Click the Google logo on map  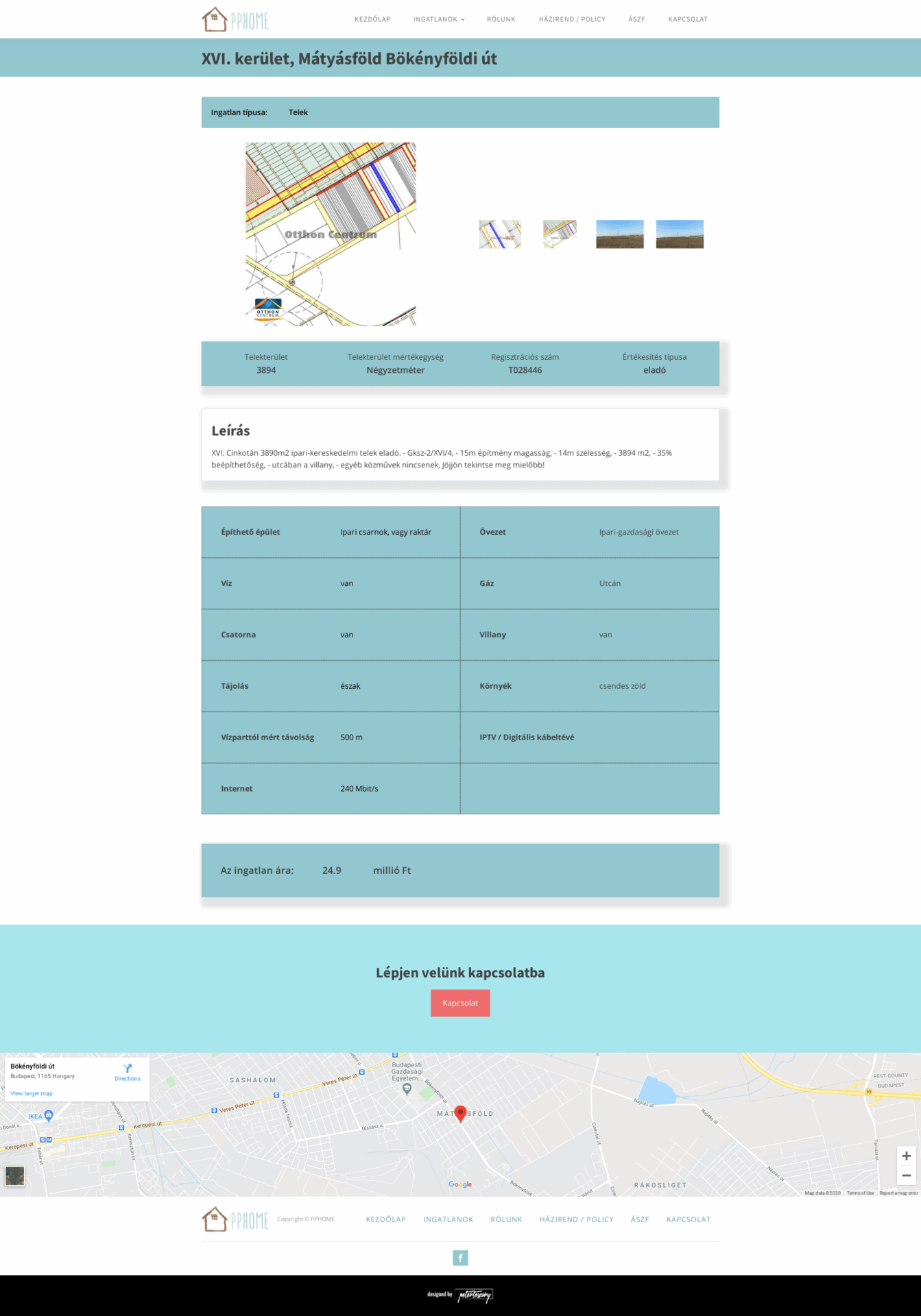tap(460, 1184)
